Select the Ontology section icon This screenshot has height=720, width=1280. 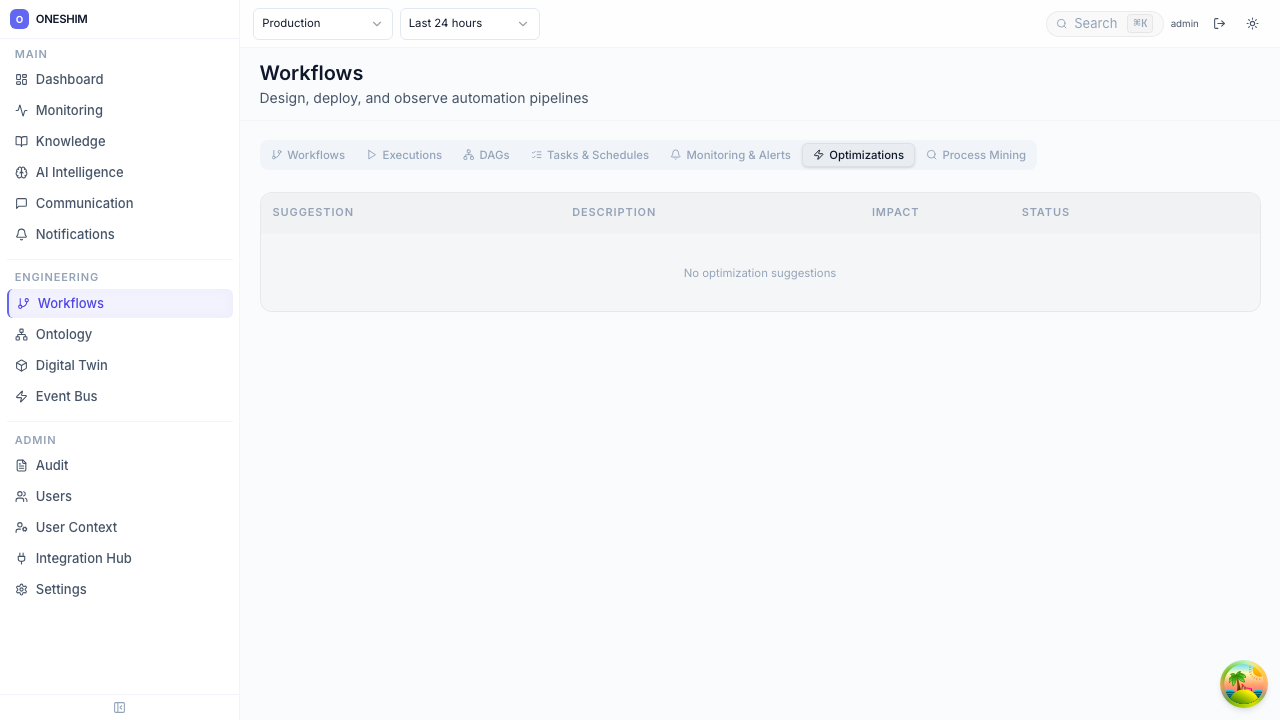click(x=22, y=334)
